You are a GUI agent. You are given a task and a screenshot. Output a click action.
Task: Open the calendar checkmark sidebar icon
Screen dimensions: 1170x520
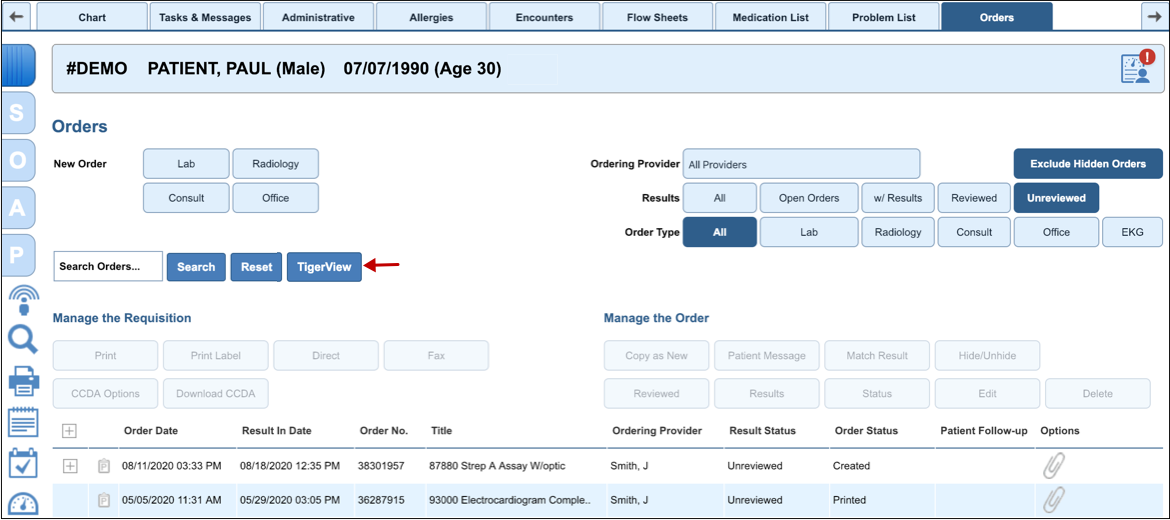pos(23,463)
